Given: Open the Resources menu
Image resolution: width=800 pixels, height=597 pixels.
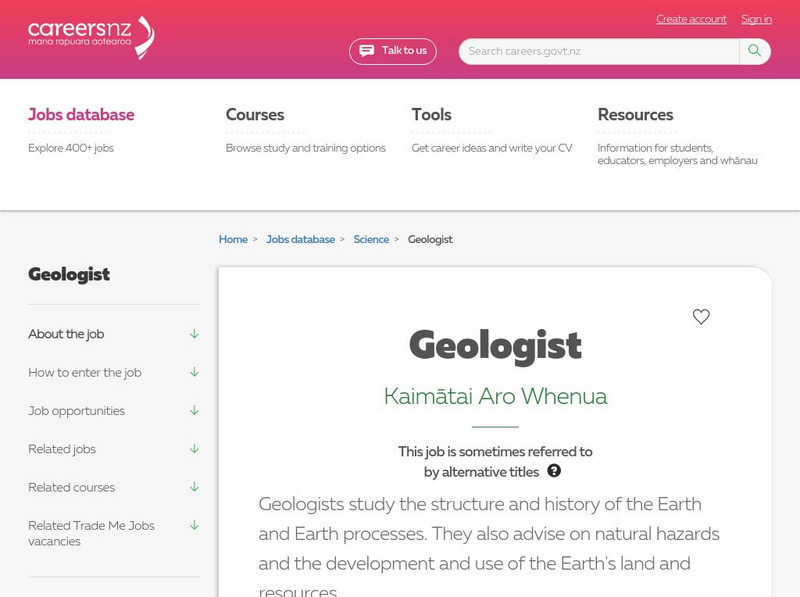Looking at the screenshot, I should click(x=635, y=115).
